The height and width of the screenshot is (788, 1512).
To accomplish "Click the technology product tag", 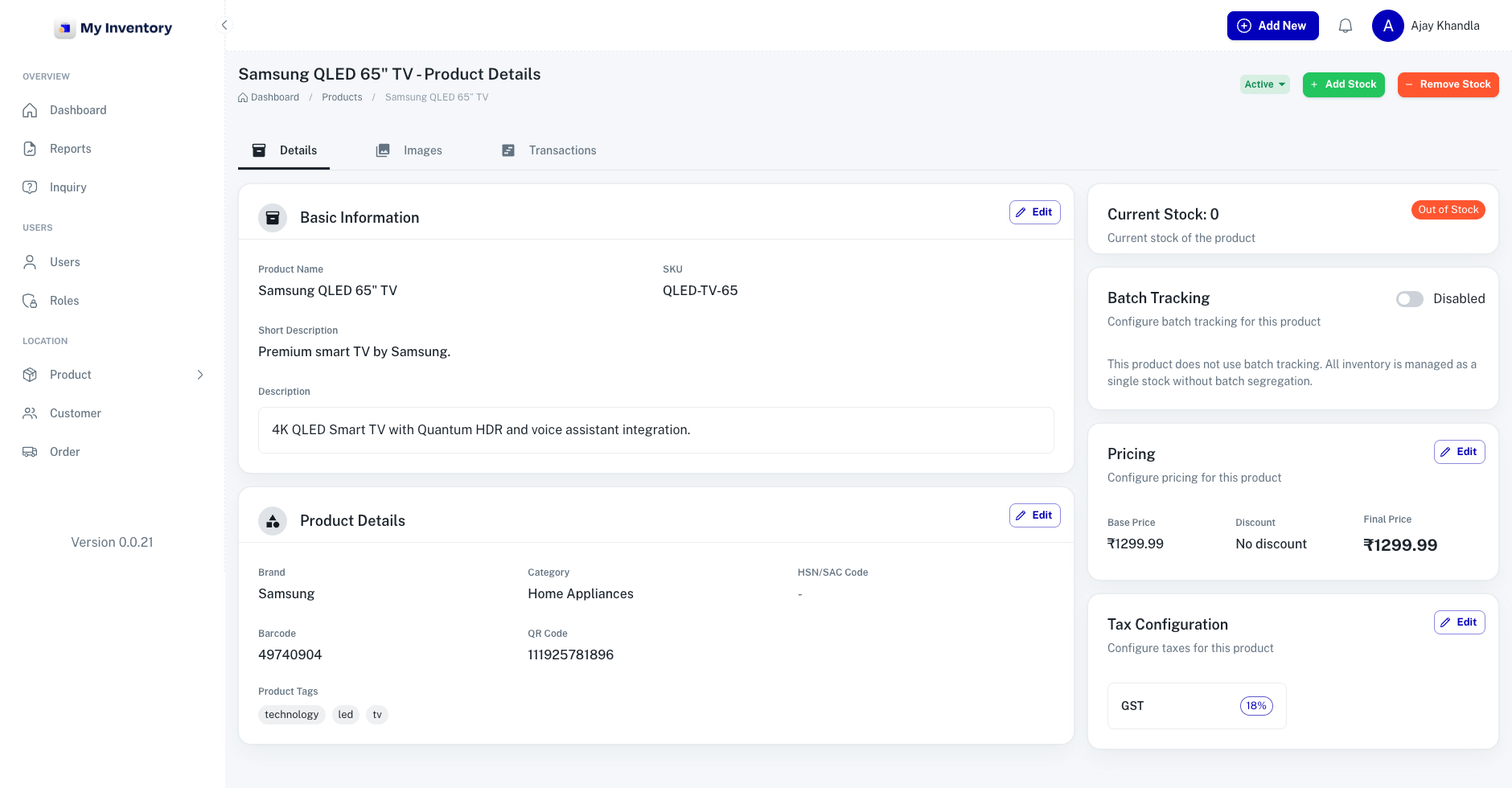I will tap(291, 715).
